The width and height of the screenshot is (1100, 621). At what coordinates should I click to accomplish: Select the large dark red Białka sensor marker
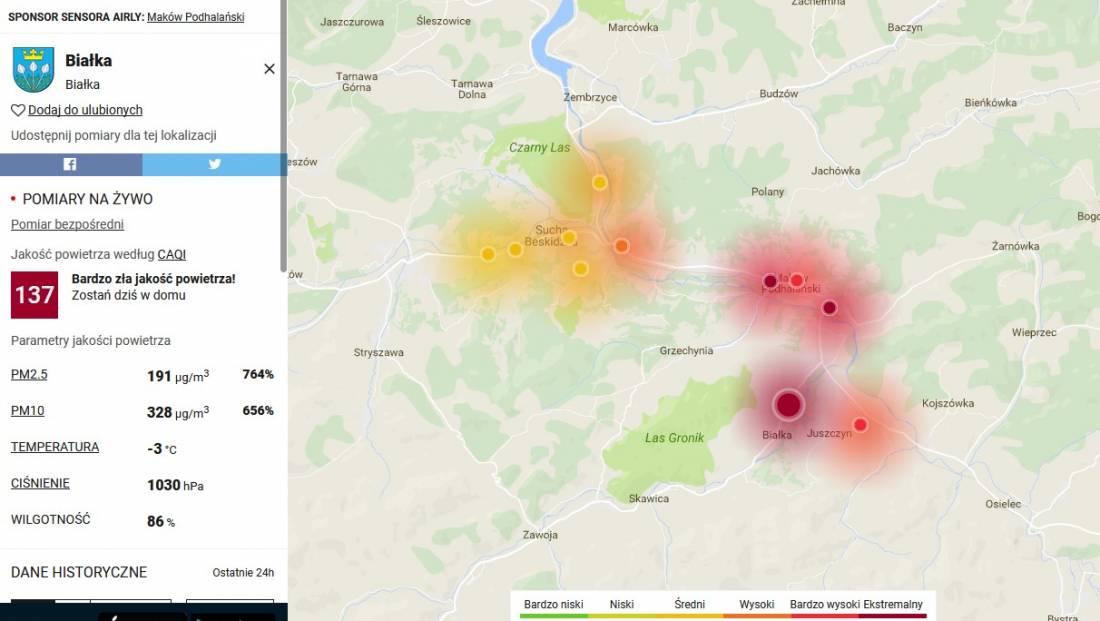click(x=789, y=405)
